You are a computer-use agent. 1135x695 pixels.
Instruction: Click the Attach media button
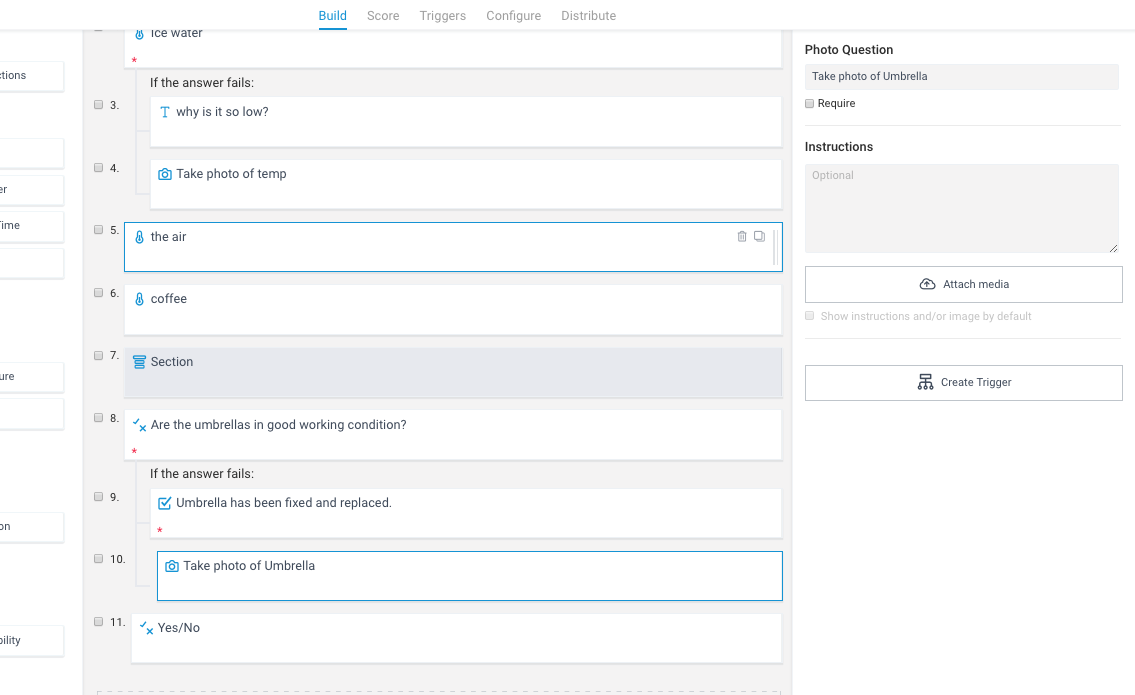tap(963, 285)
